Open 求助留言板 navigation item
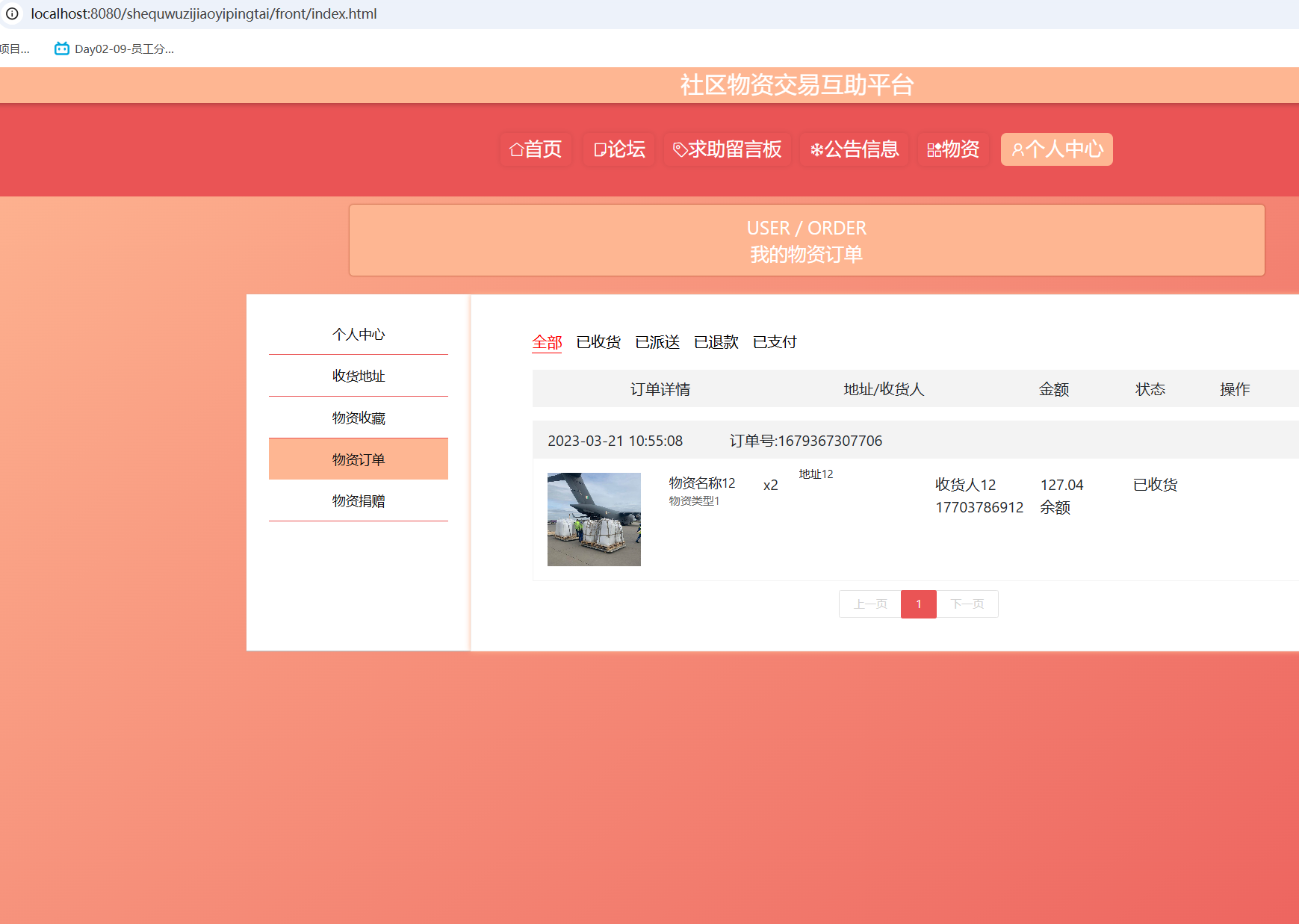1299x924 pixels. click(728, 149)
